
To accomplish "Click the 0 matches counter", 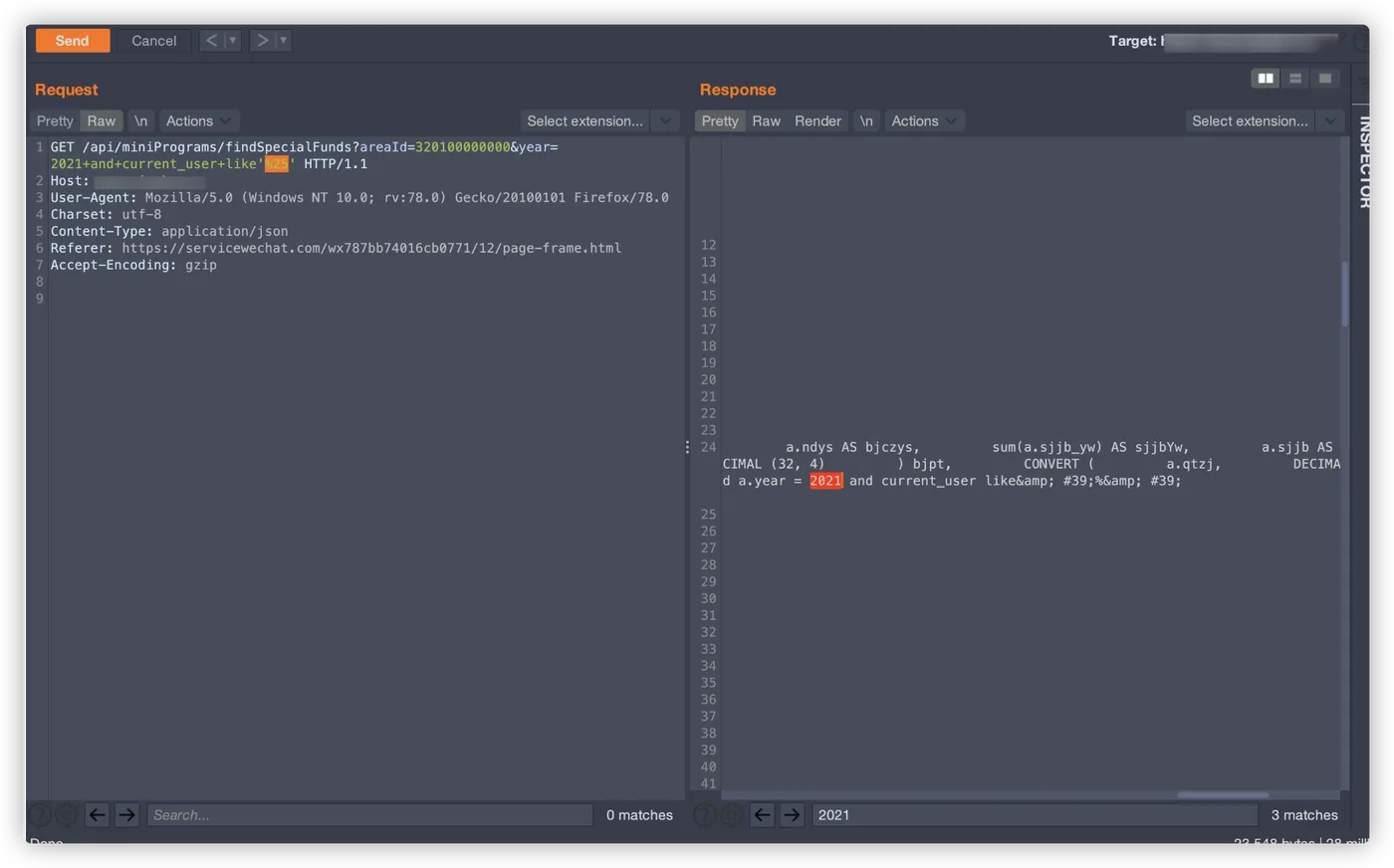I will pos(639,815).
